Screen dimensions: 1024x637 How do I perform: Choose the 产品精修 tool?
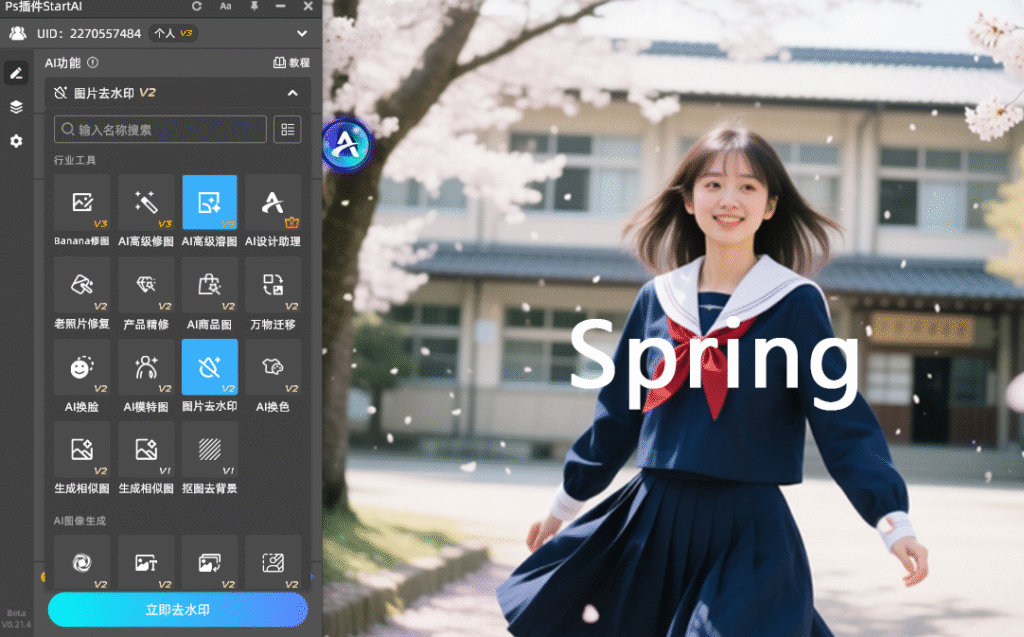[146, 286]
